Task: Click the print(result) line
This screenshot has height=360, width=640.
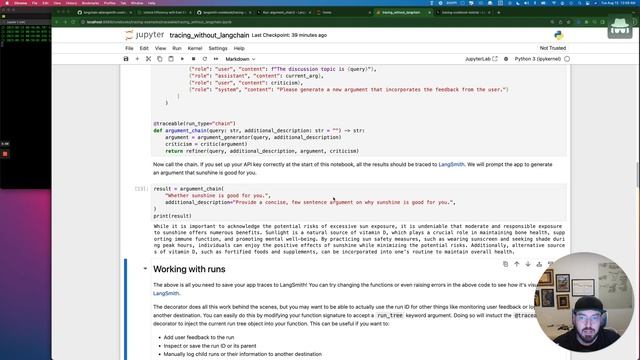Action: click(172, 216)
